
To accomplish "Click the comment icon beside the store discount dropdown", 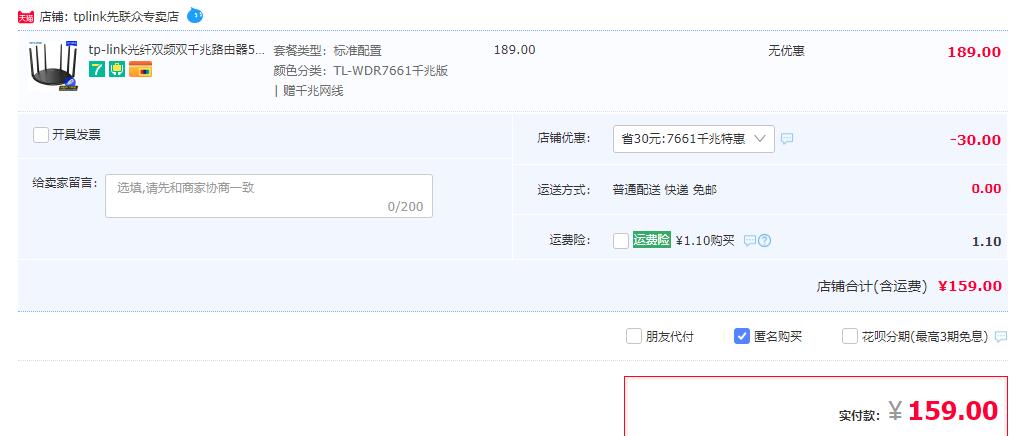I will pyautogui.click(x=787, y=139).
